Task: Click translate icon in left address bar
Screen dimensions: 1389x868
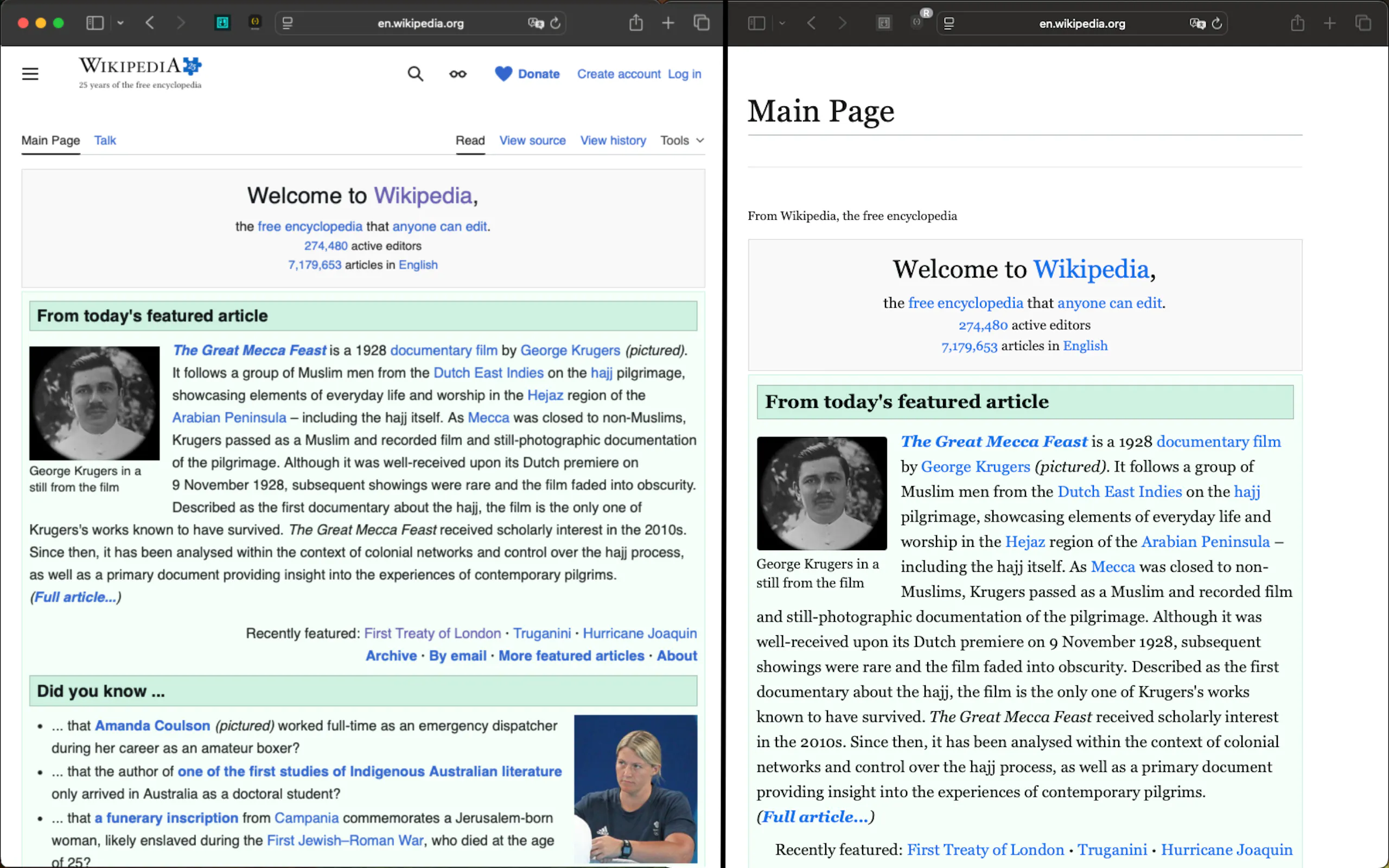Action: 536,23
